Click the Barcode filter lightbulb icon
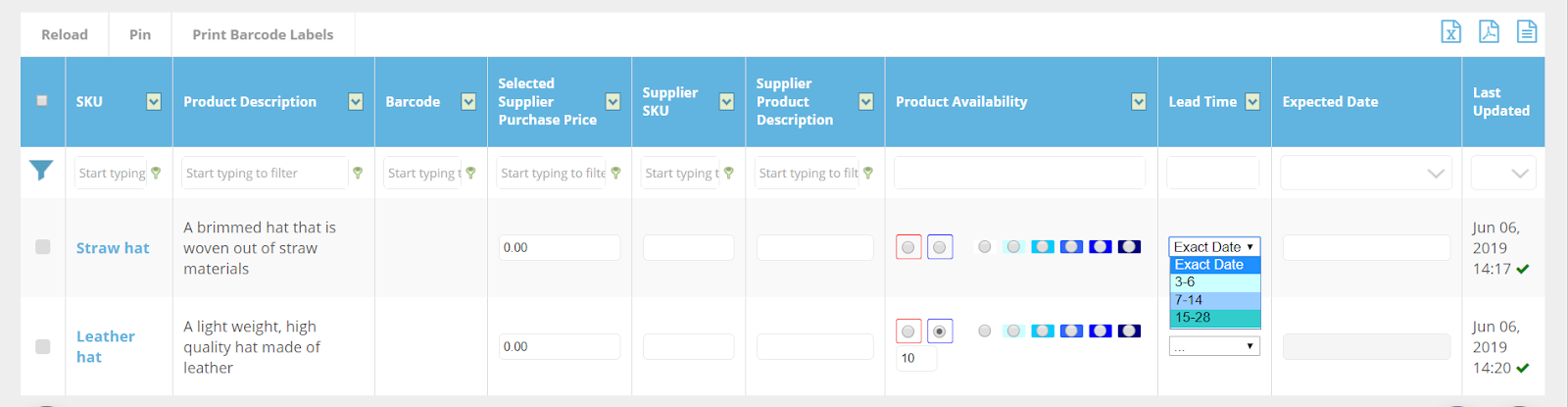Viewport: 1568px width, 407px height. 471,174
